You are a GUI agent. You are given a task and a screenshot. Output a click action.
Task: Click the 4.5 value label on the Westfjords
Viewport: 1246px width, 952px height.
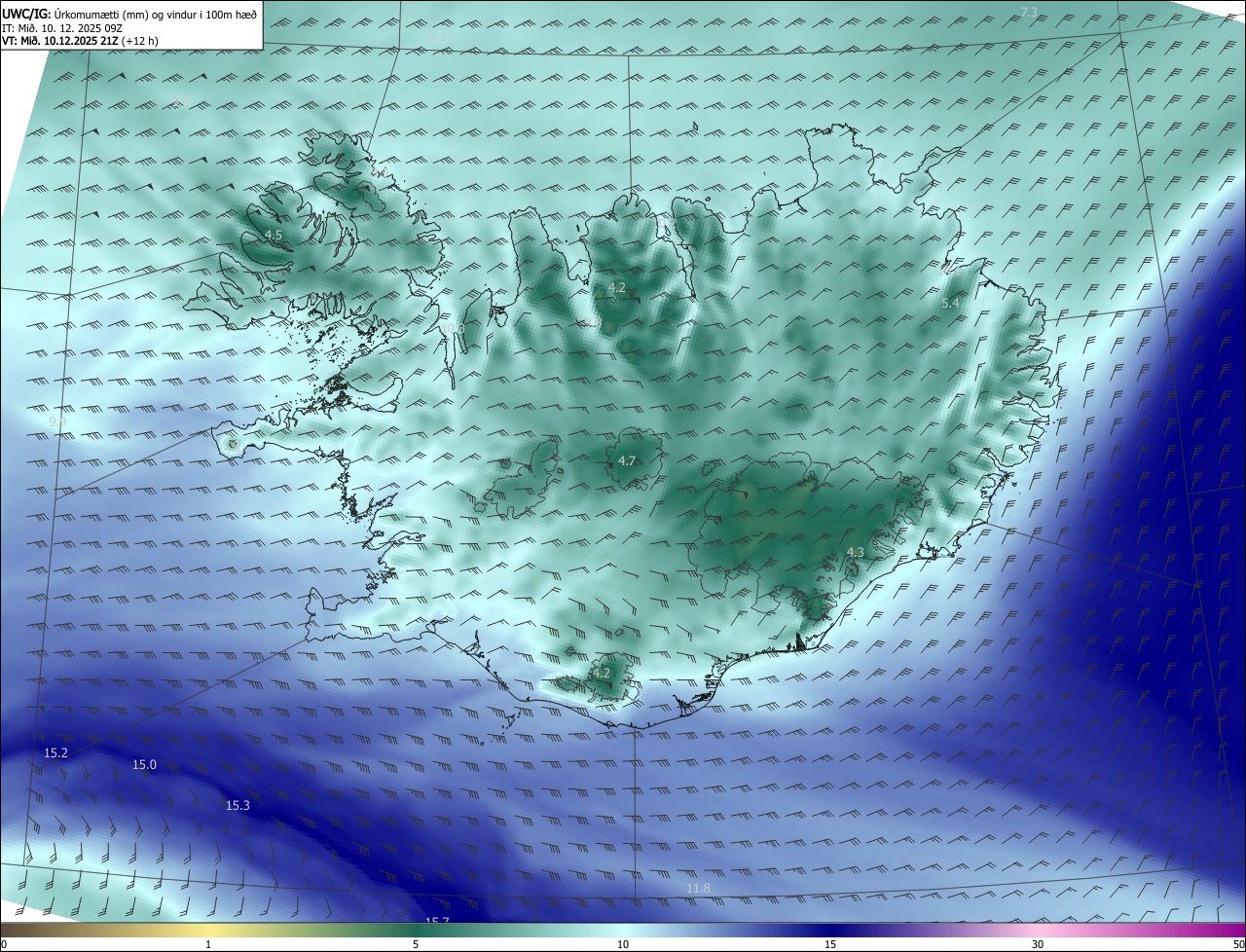coord(274,236)
